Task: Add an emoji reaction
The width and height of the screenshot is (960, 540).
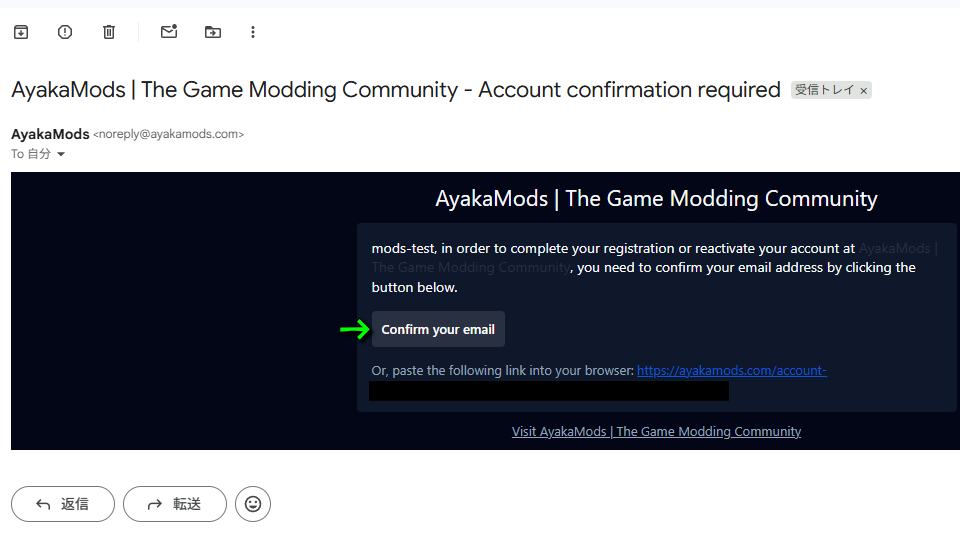Action: (253, 504)
